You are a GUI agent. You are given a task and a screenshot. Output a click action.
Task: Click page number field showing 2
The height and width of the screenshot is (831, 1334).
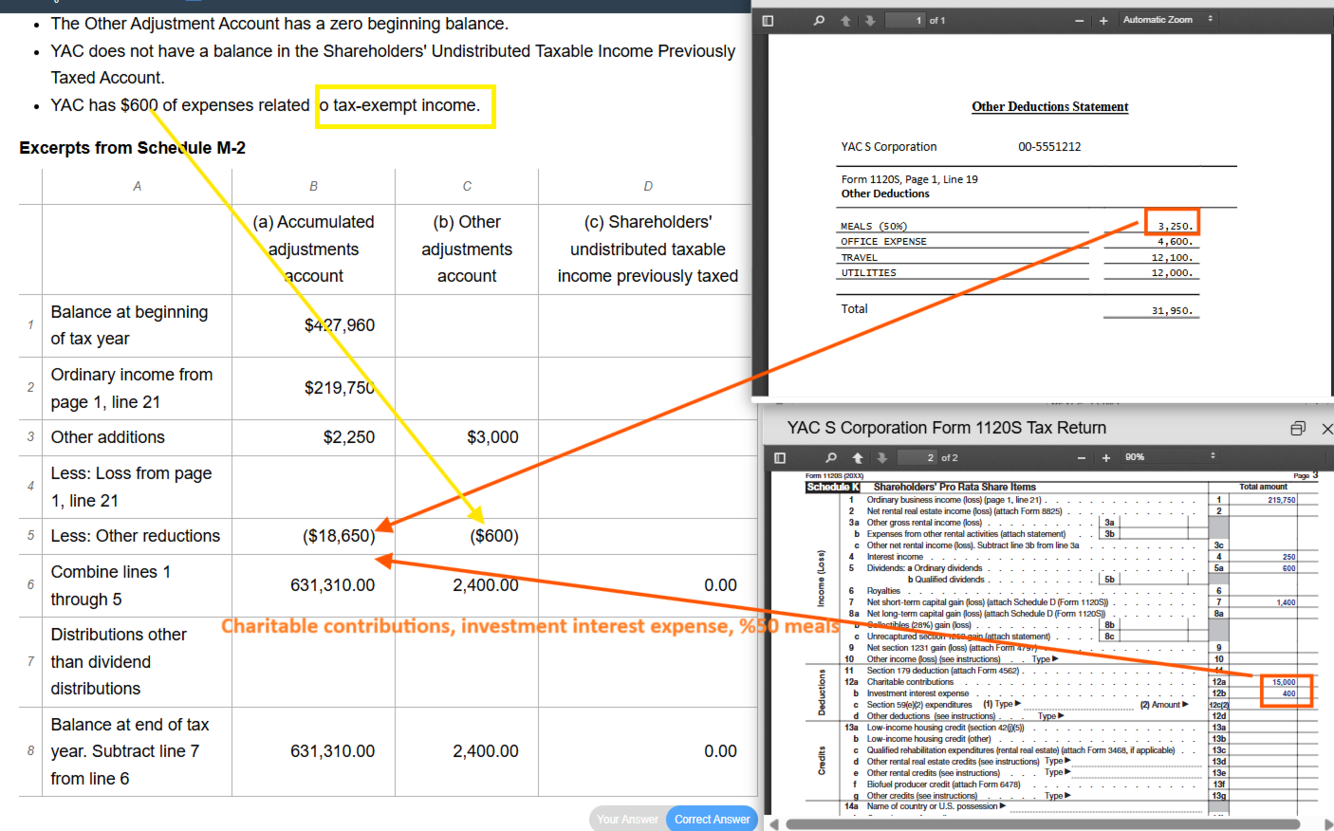tap(917, 458)
